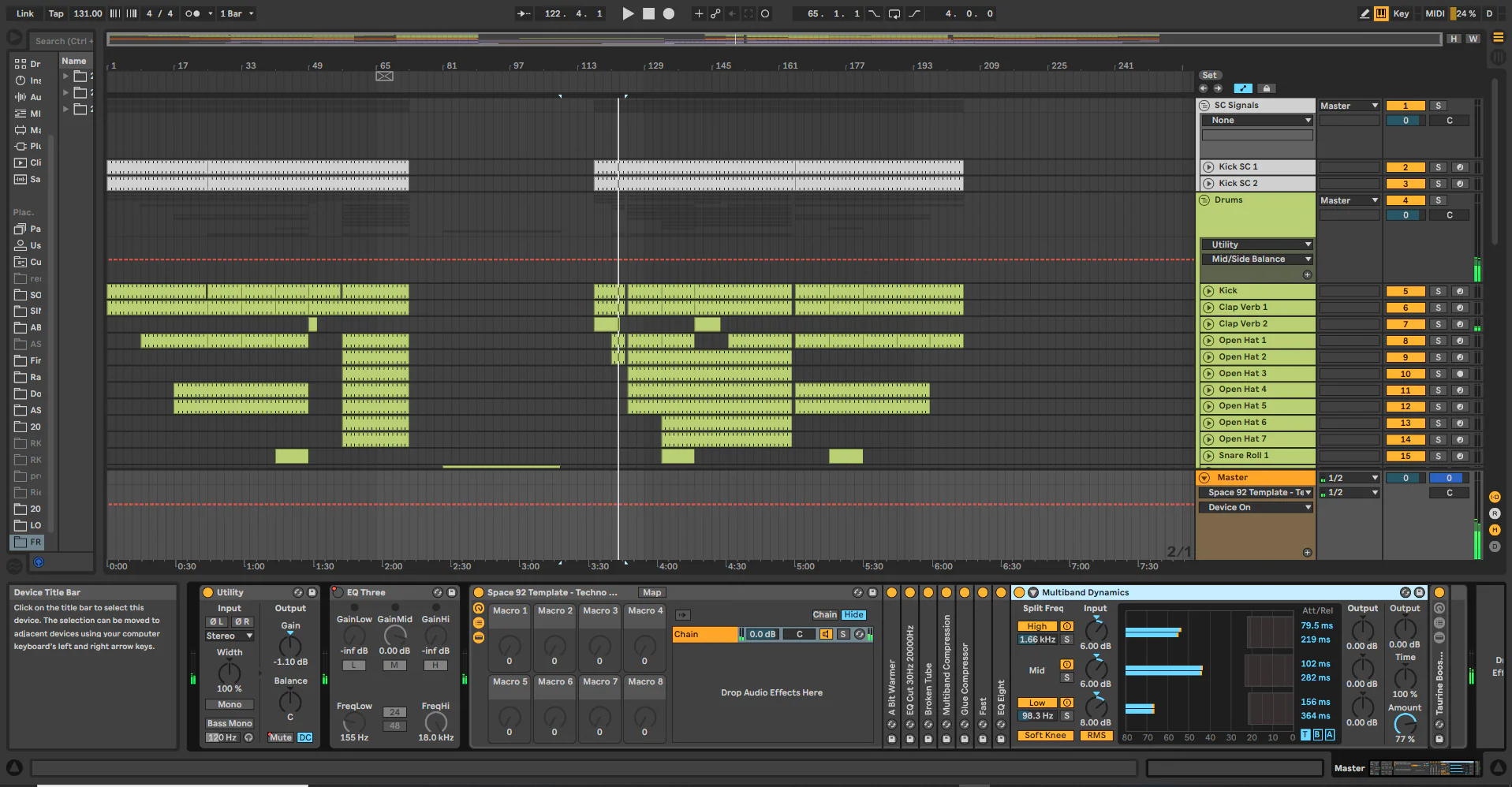
Task: Open metronome settings dropdown arrow
Action: point(211,13)
